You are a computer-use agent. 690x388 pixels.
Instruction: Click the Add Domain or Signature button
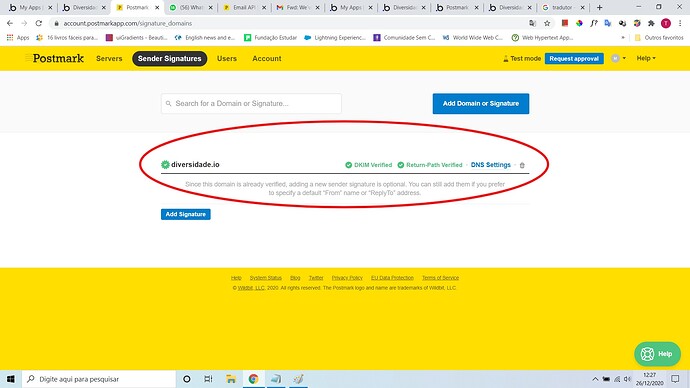pos(481,103)
